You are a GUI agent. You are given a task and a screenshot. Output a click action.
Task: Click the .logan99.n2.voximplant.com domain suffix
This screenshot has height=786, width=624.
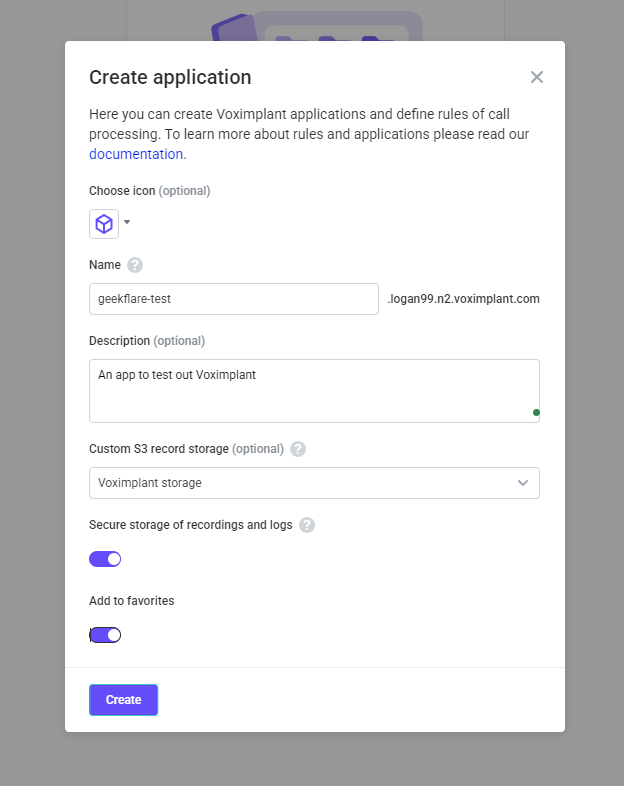click(x=464, y=299)
